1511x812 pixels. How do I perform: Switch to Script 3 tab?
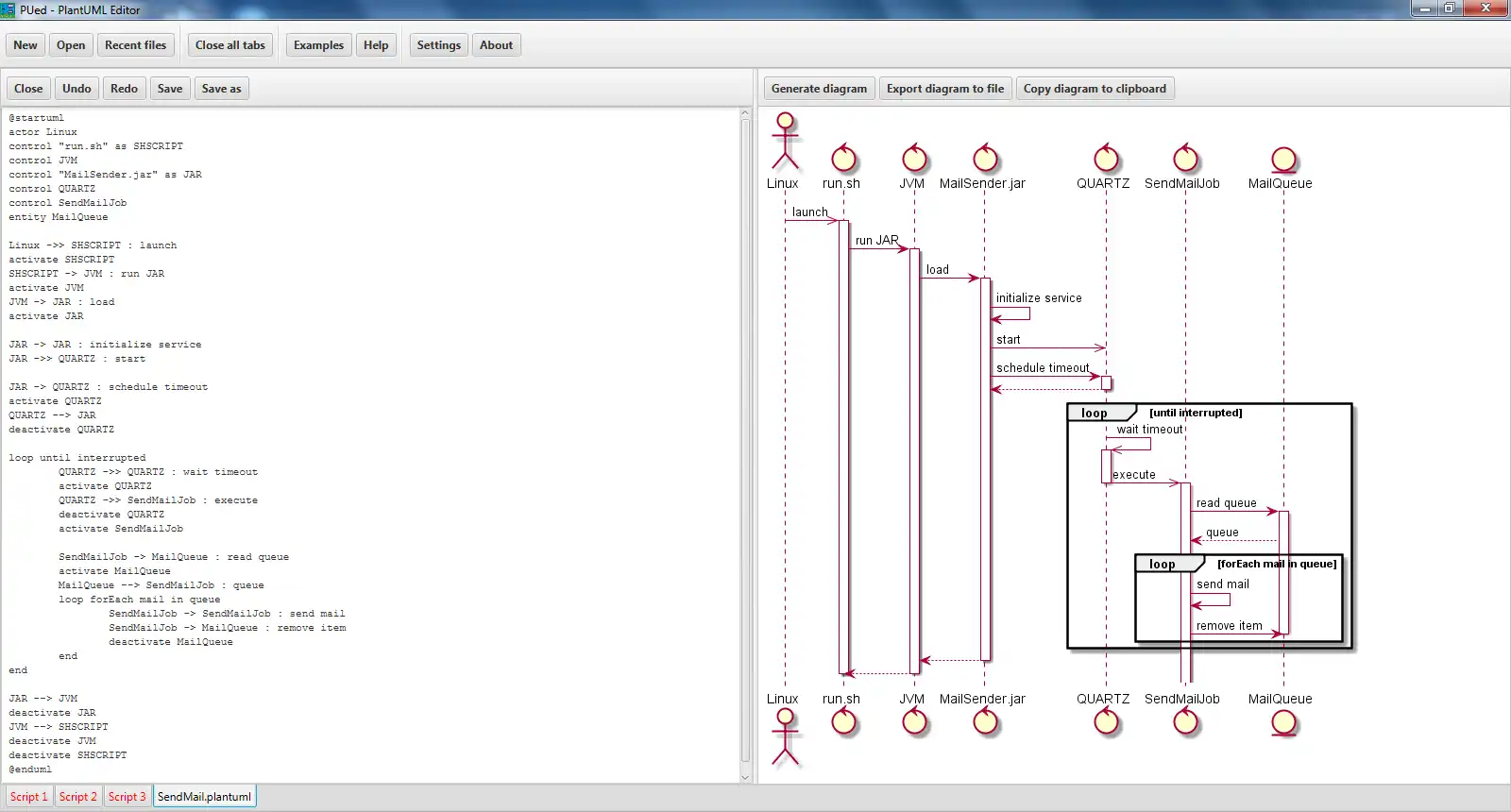coord(127,797)
